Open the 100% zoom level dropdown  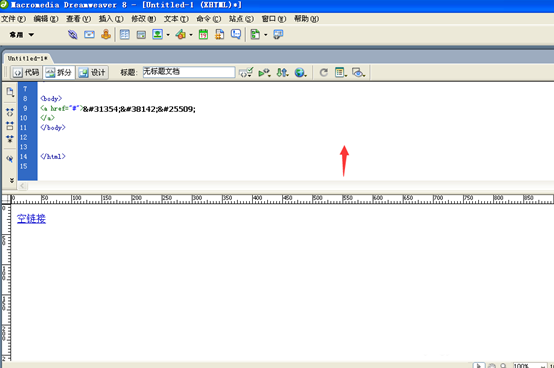coord(530,366)
